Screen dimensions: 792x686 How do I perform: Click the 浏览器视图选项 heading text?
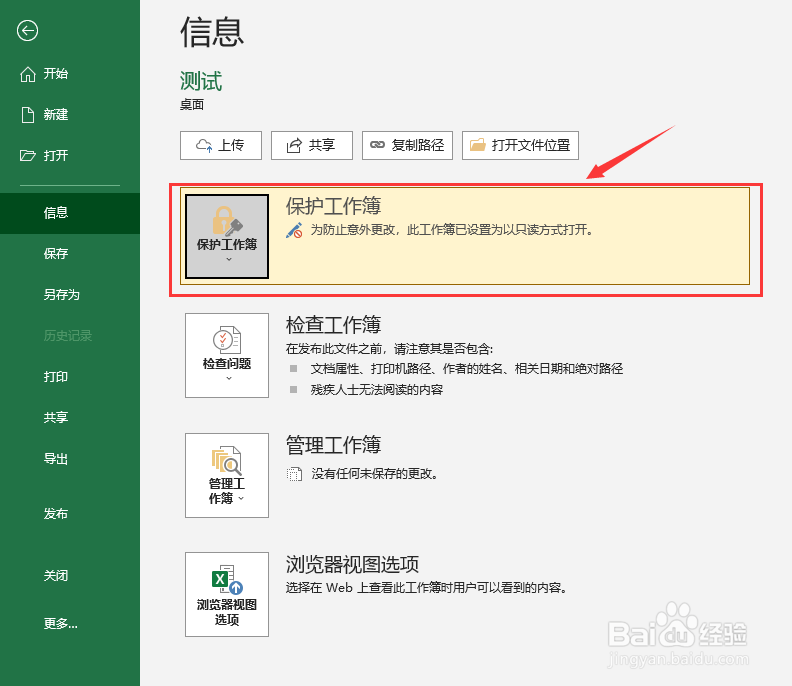353,564
